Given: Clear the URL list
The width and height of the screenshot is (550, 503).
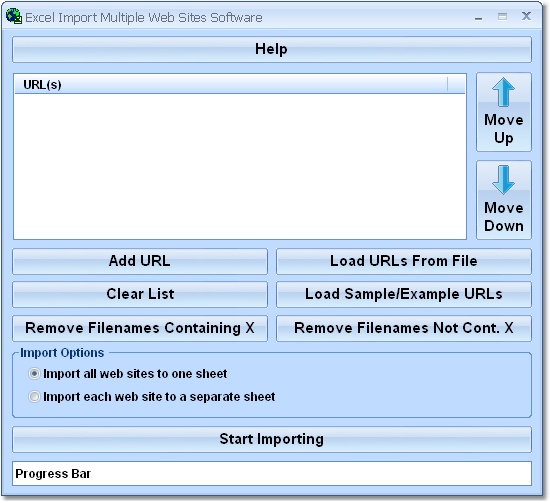Looking at the screenshot, I should tap(140, 294).
